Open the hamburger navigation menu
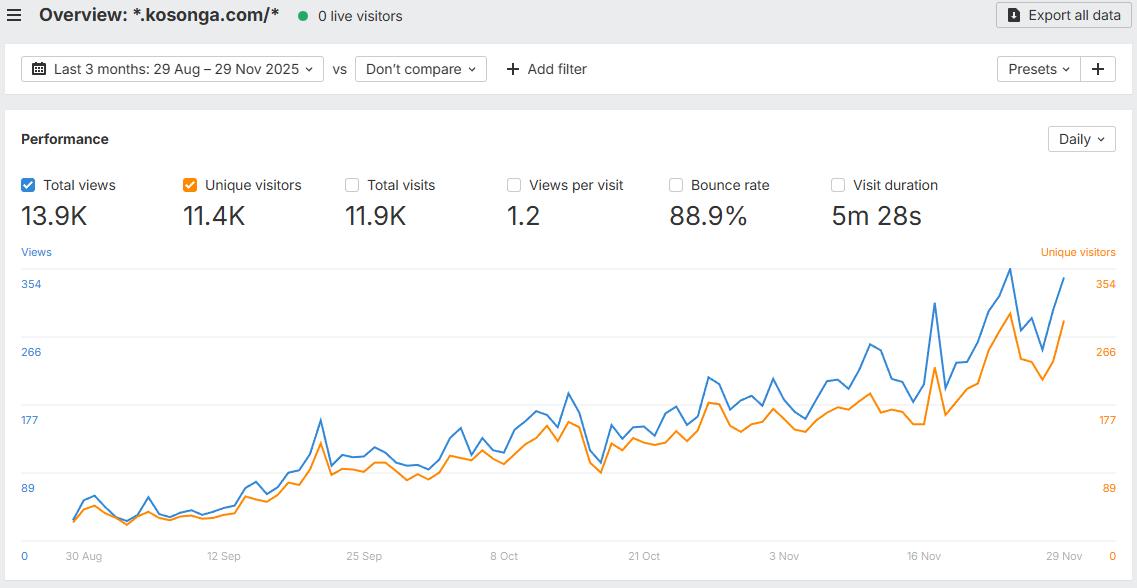The image size is (1137, 588). 14,15
